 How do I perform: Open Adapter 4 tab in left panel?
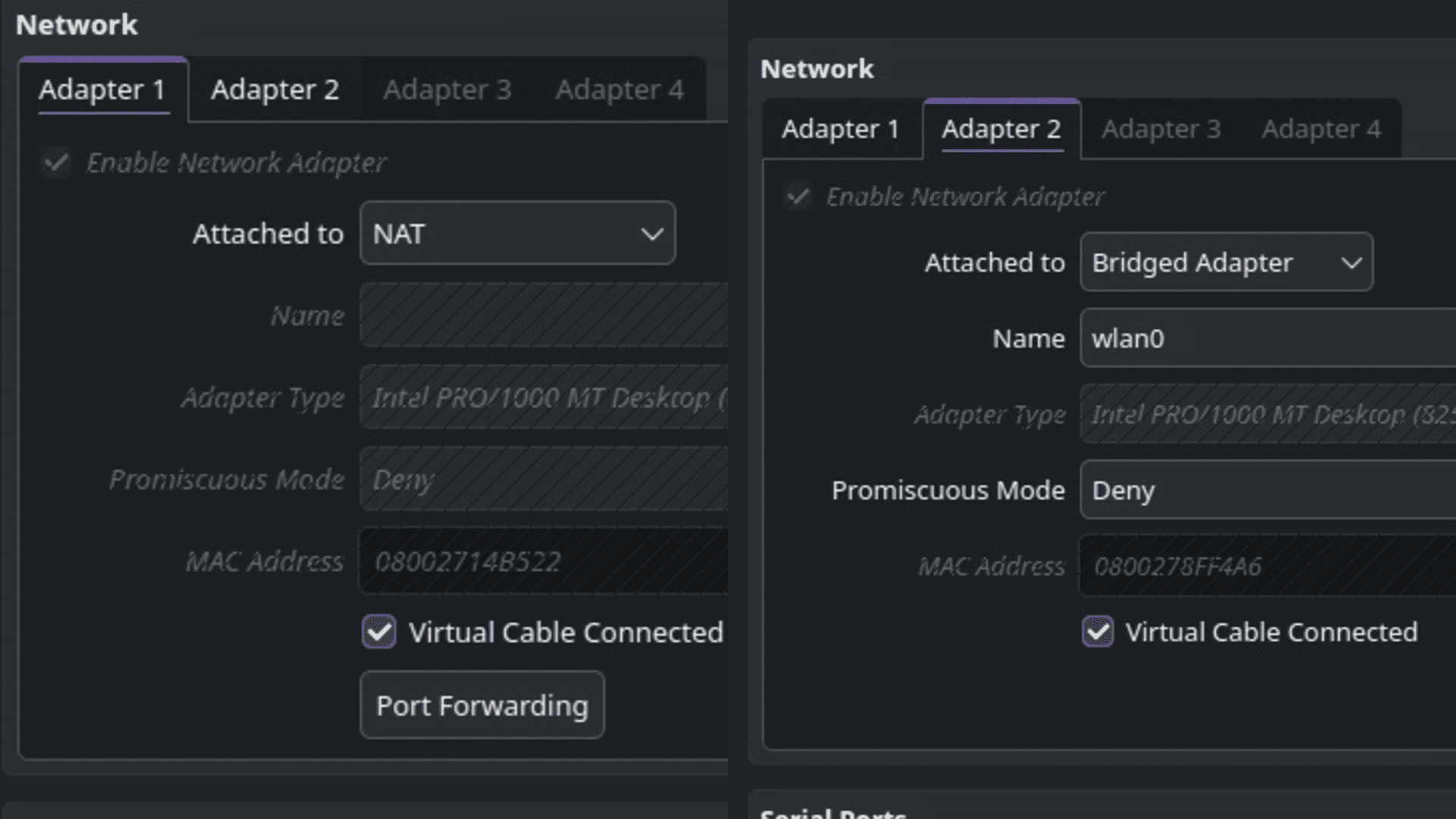(x=620, y=89)
